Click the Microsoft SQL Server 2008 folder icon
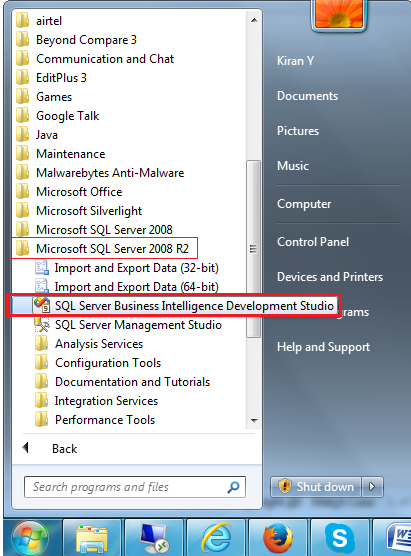 click(23, 229)
